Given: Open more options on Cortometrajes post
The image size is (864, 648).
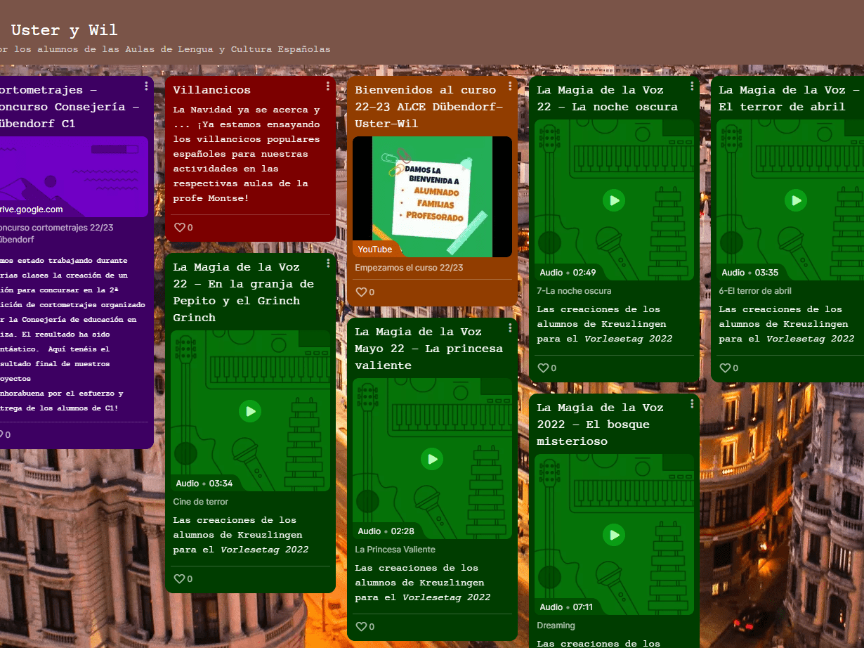Looking at the screenshot, I should coord(146,87).
